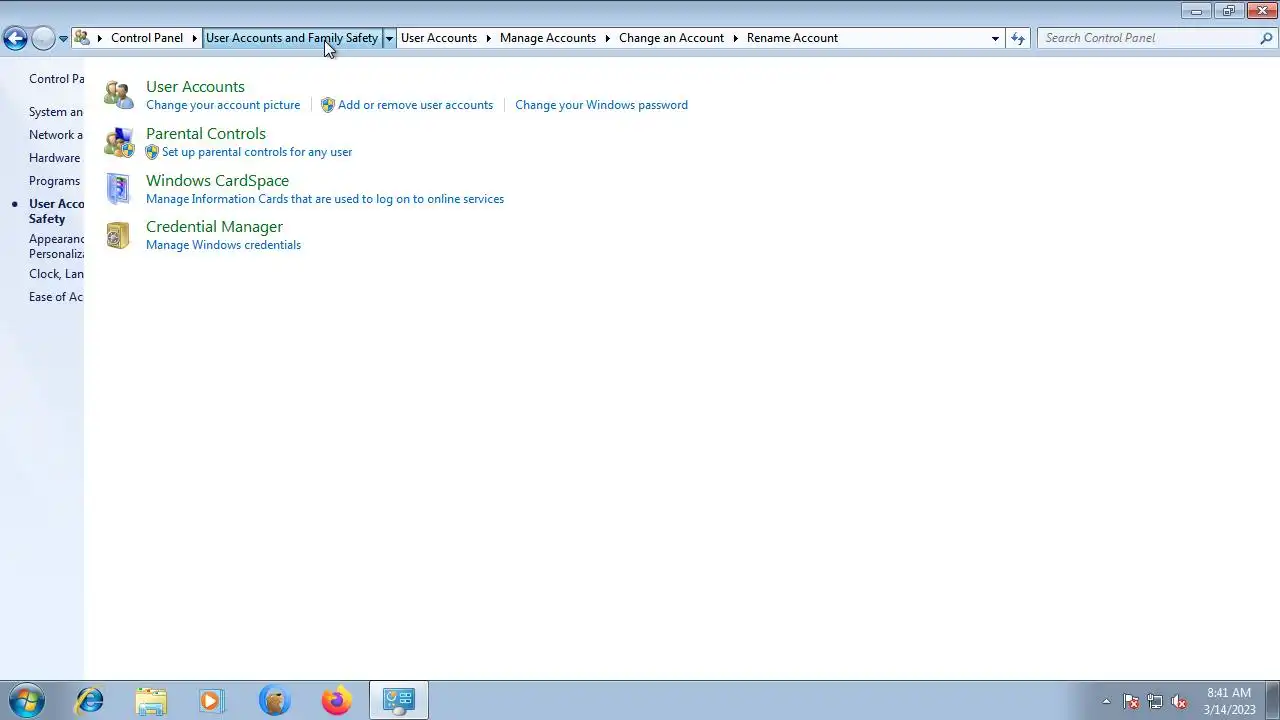Click the shield icon beside Add or remove user accounts
1280x720 pixels.
[x=327, y=105]
